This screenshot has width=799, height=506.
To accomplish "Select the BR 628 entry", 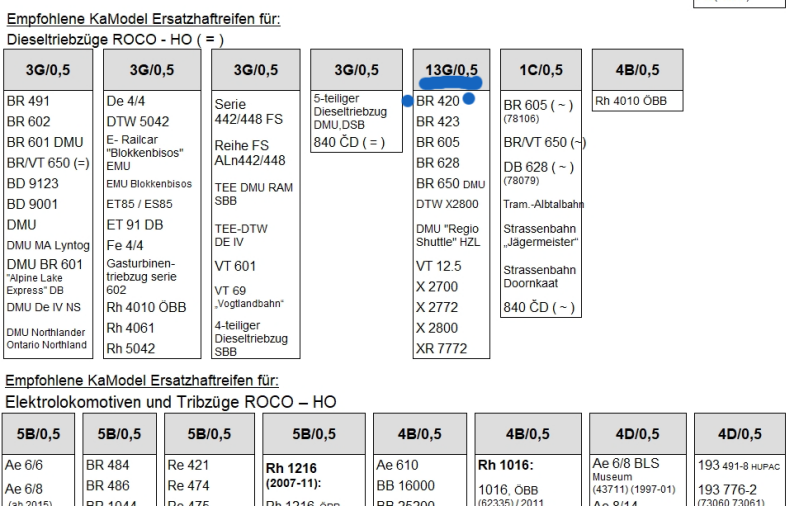I will [437, 163].
